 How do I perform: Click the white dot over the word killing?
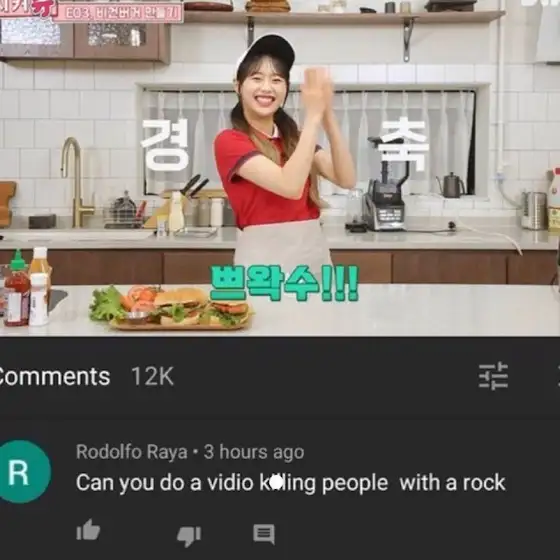[x=276, y=482]
